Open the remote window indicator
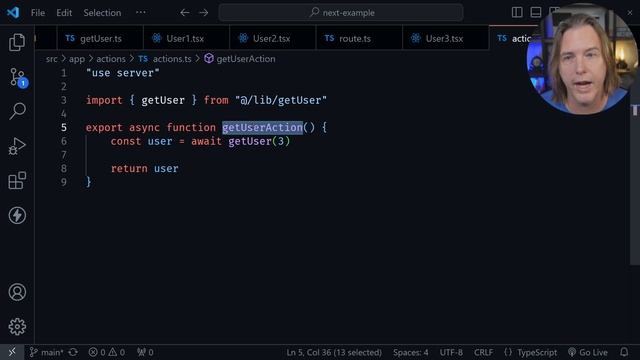640x360 pixels. pos(12,352)
